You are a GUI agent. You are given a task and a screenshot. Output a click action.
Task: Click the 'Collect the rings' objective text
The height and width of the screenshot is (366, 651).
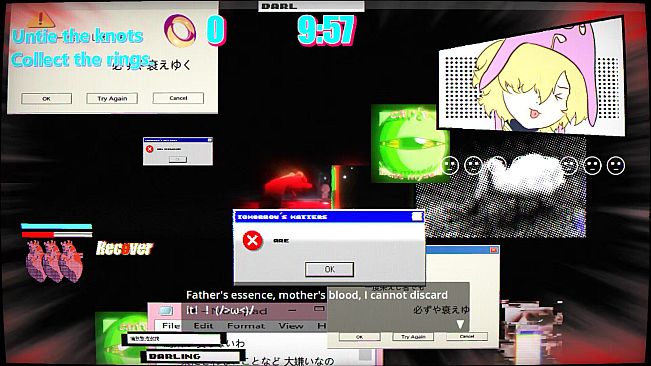click(81, 60)
